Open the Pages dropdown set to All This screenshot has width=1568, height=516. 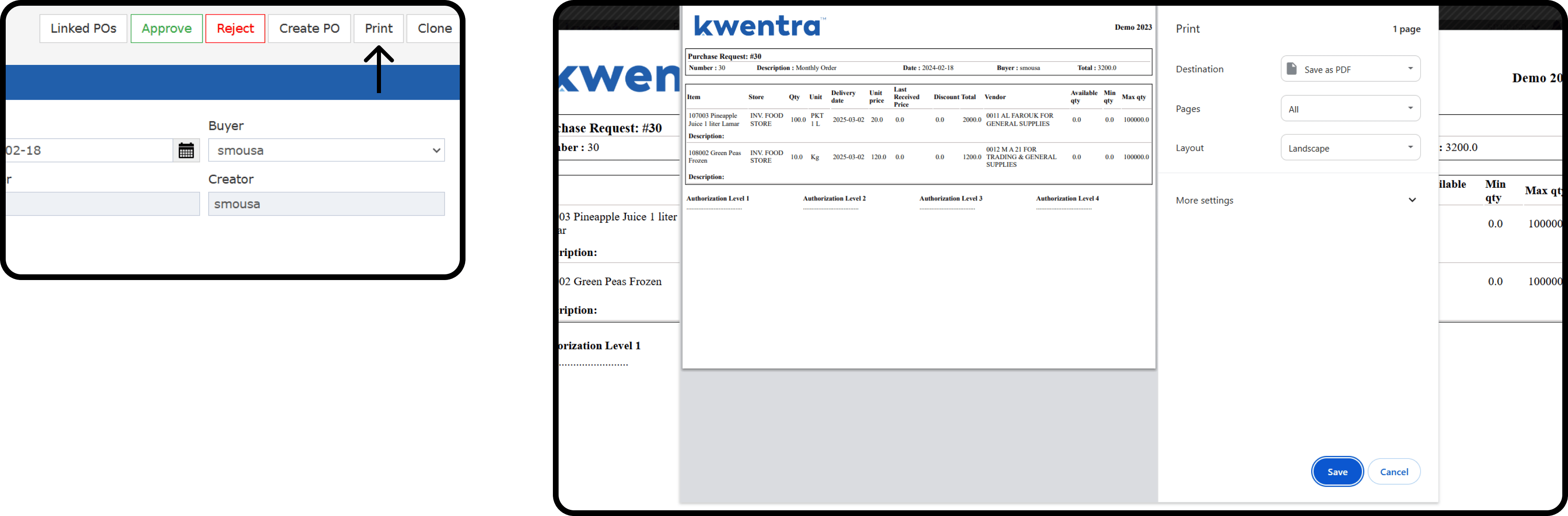(x=1350, y=109)
